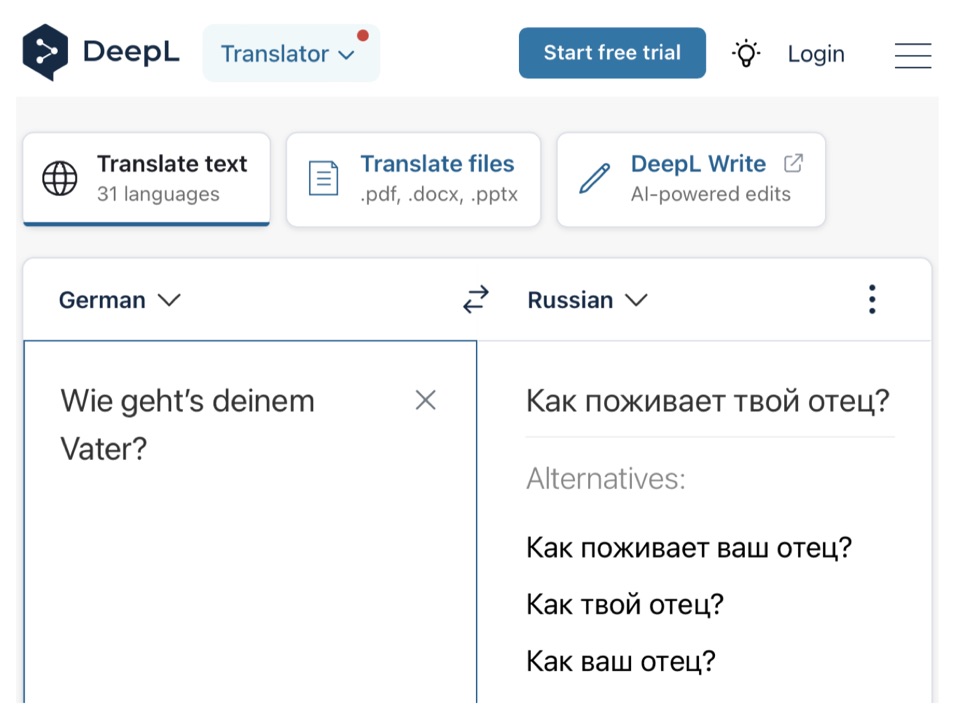Image resolution: width=970 pixels, height=715 pixels.
Task: Open the German source language dropdown
Action: tap(119, 300)
